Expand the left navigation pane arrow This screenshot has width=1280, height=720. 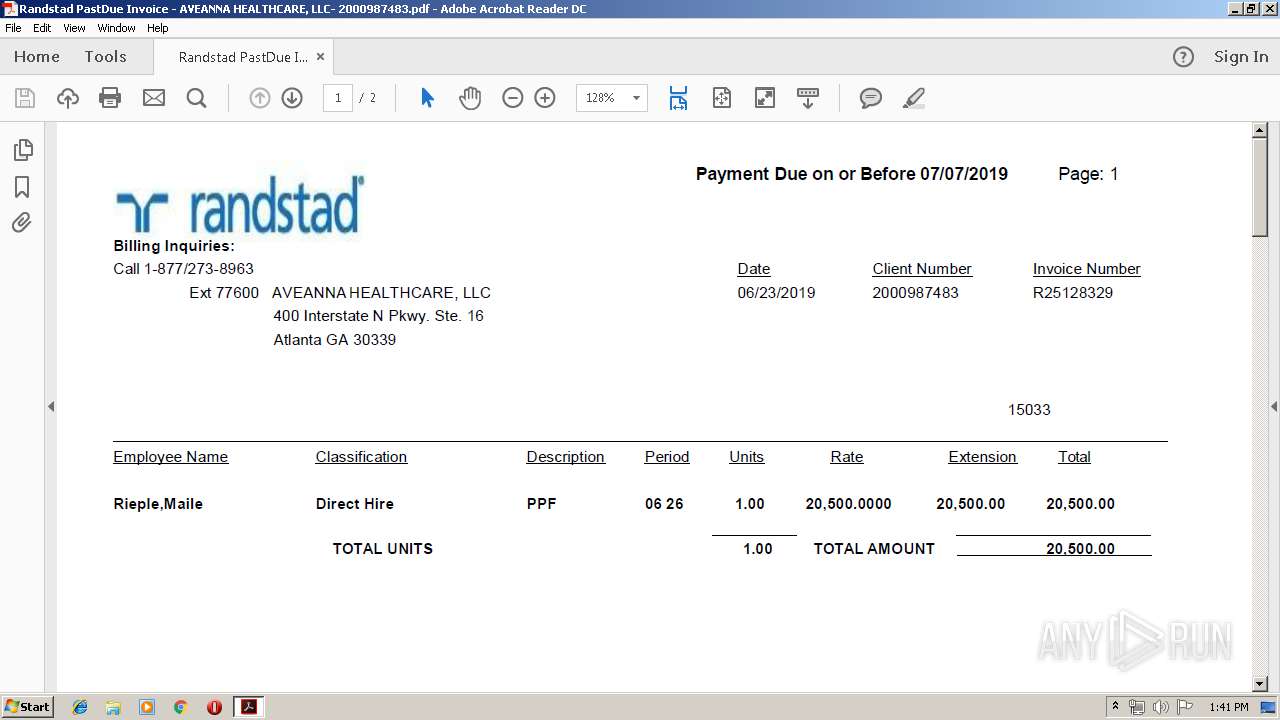(x=51, y=406)
